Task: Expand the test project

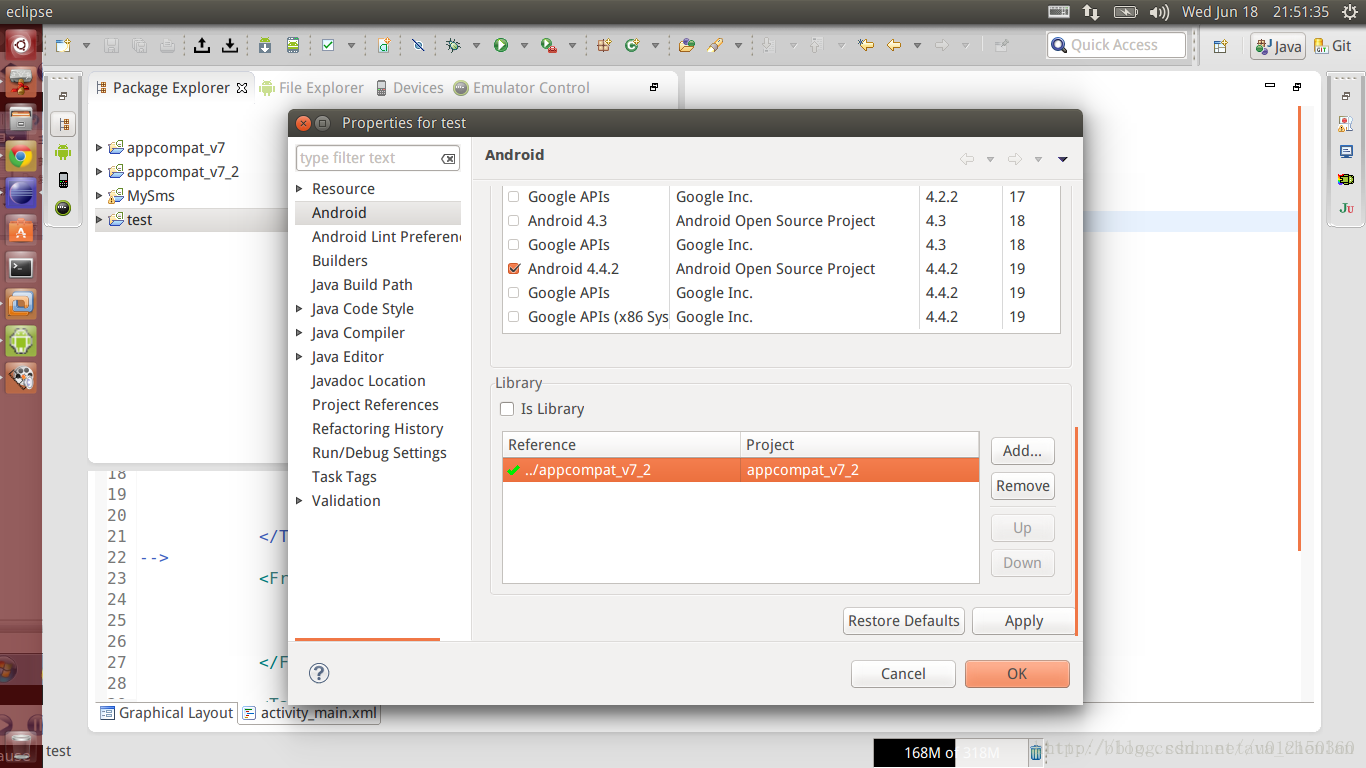Action: click(x=99, y=220)
